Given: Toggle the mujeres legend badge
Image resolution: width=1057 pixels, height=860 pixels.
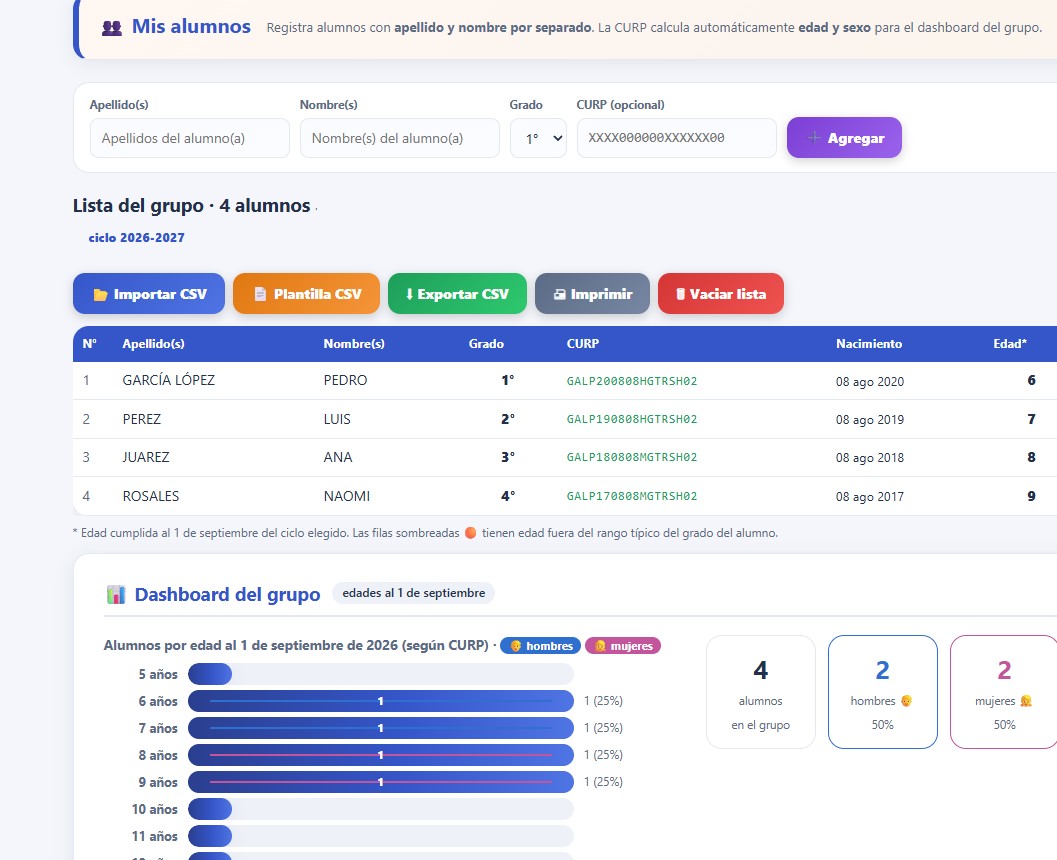Looking at the screenshot, I should pyautogui.click(x=623, y=646).
